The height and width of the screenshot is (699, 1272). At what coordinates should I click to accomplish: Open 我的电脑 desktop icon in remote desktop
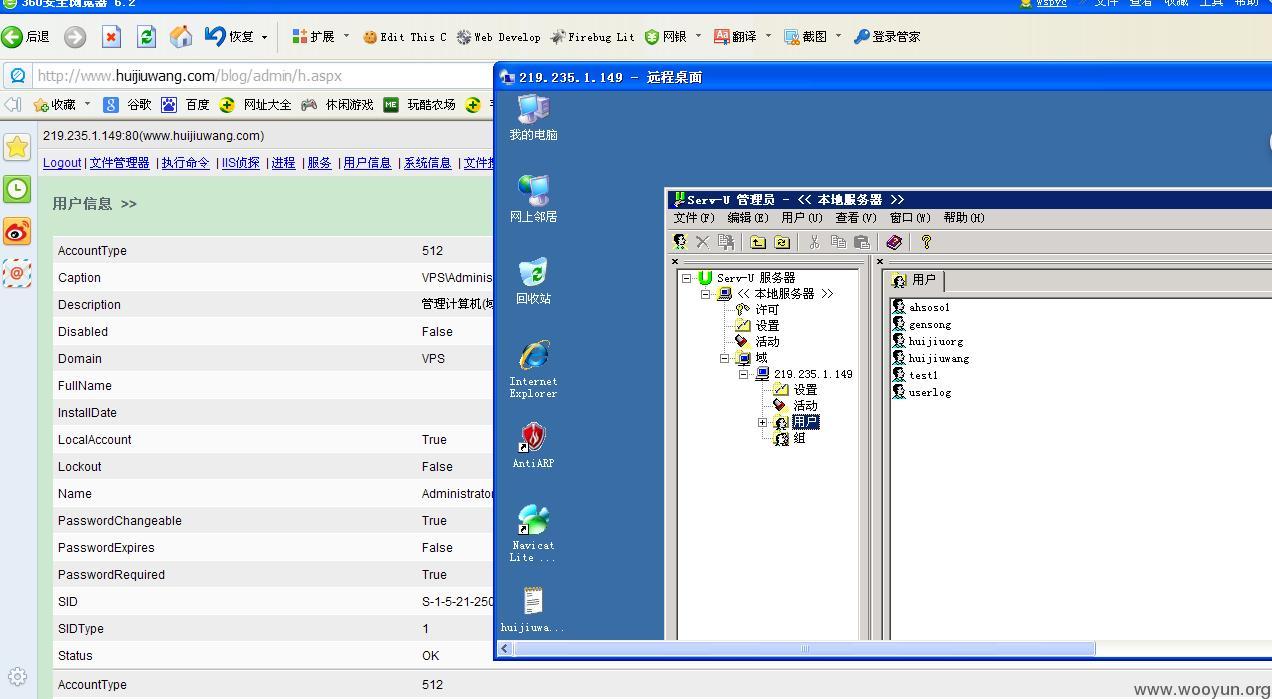coord(533,117)
